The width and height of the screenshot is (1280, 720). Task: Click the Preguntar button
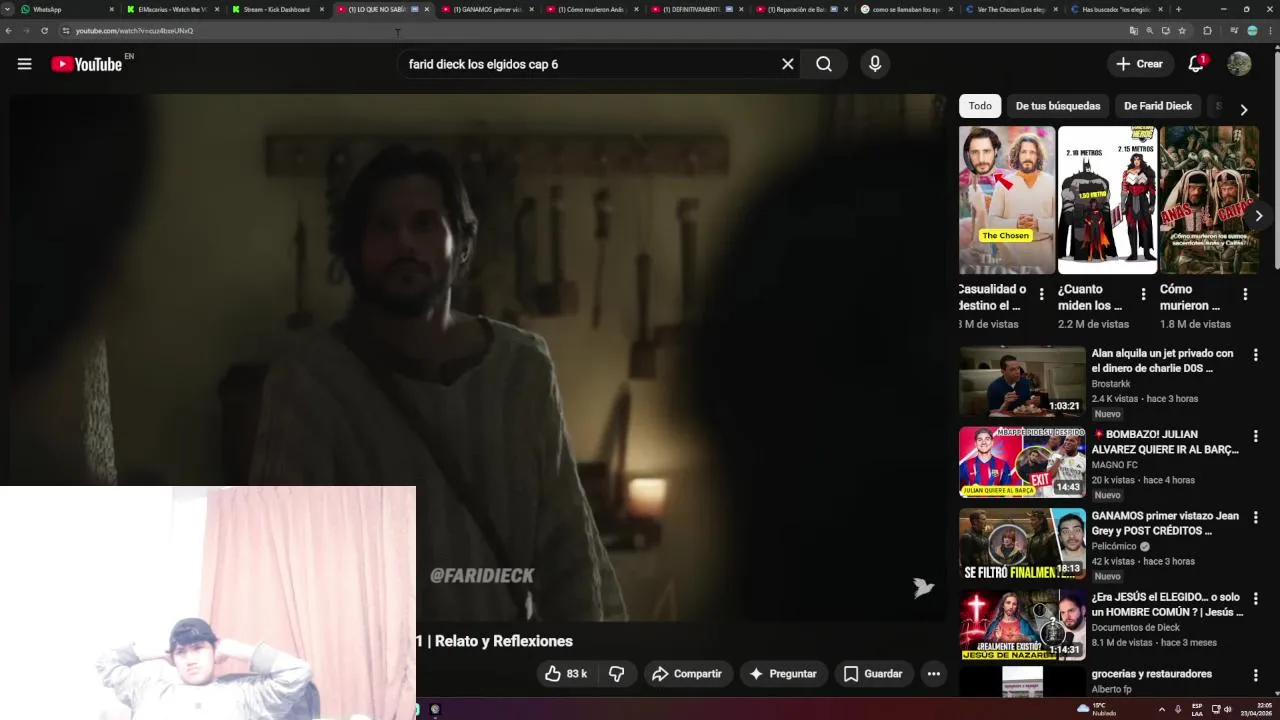(x=783, y=674)
